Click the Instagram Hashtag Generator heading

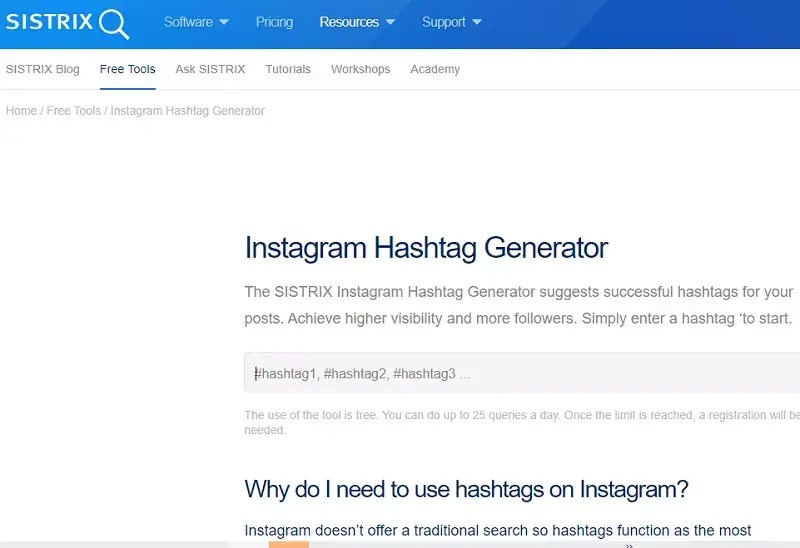point(426,248)
